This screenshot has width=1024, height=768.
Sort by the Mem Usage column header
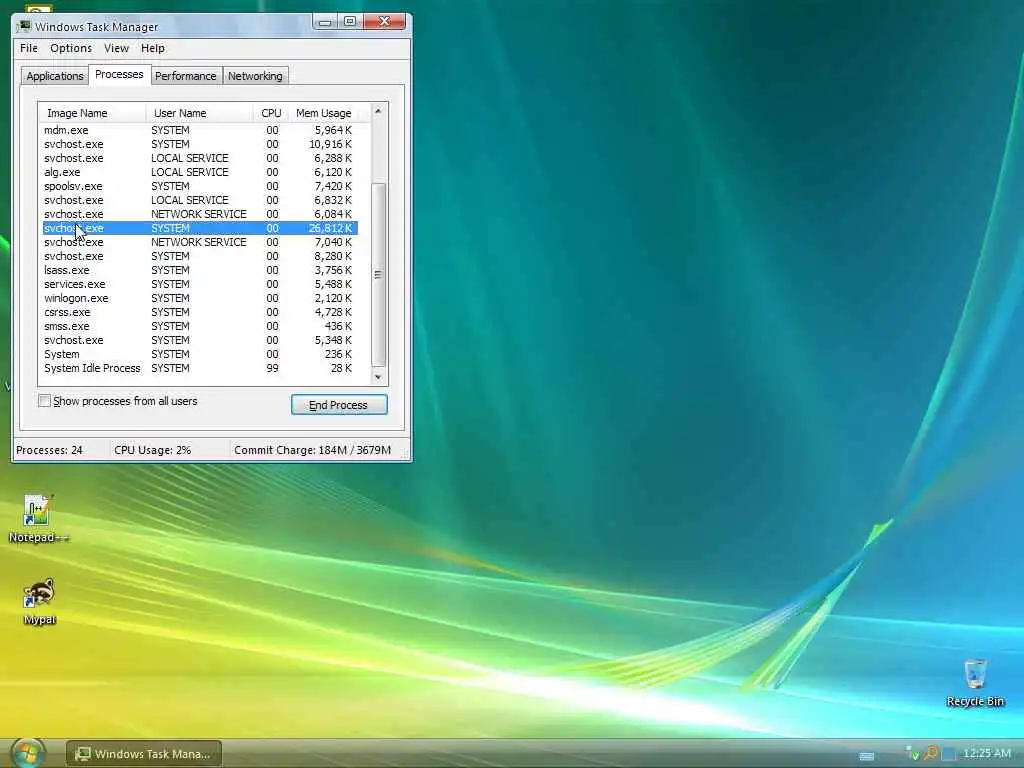pos(323,113)
